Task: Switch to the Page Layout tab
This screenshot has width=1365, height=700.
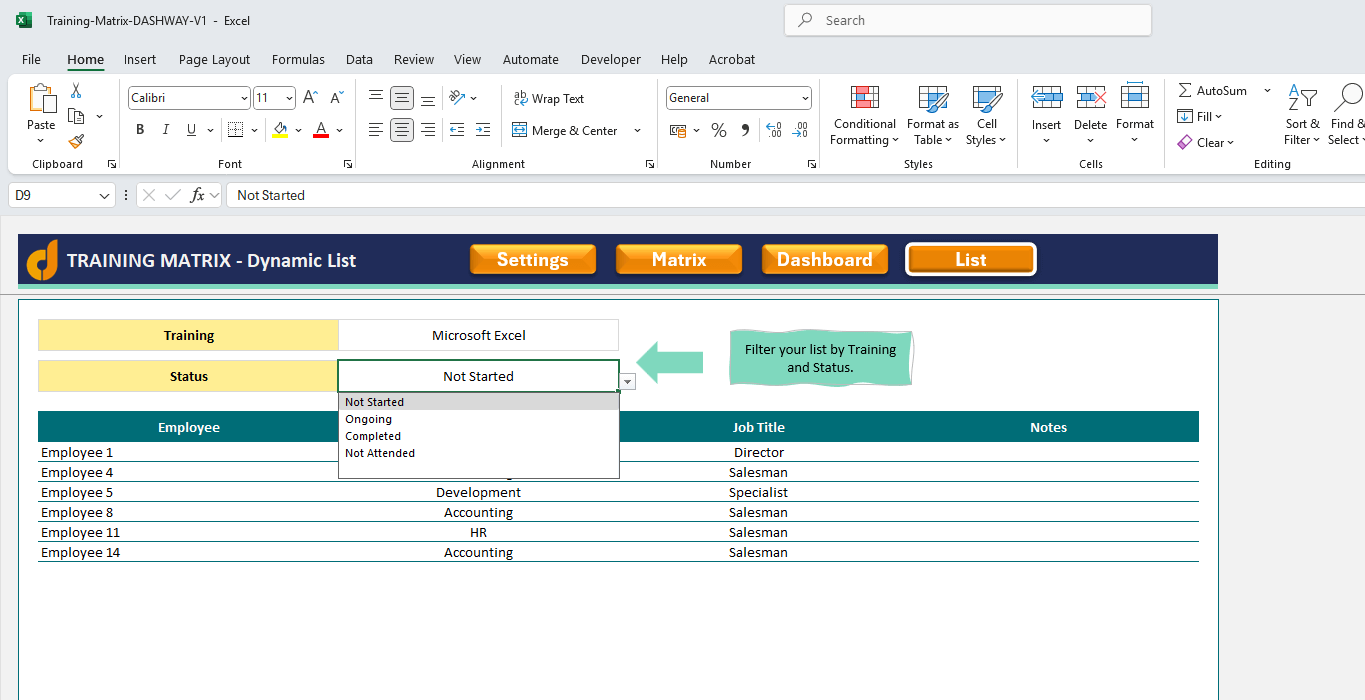Action: click(214, 59)
